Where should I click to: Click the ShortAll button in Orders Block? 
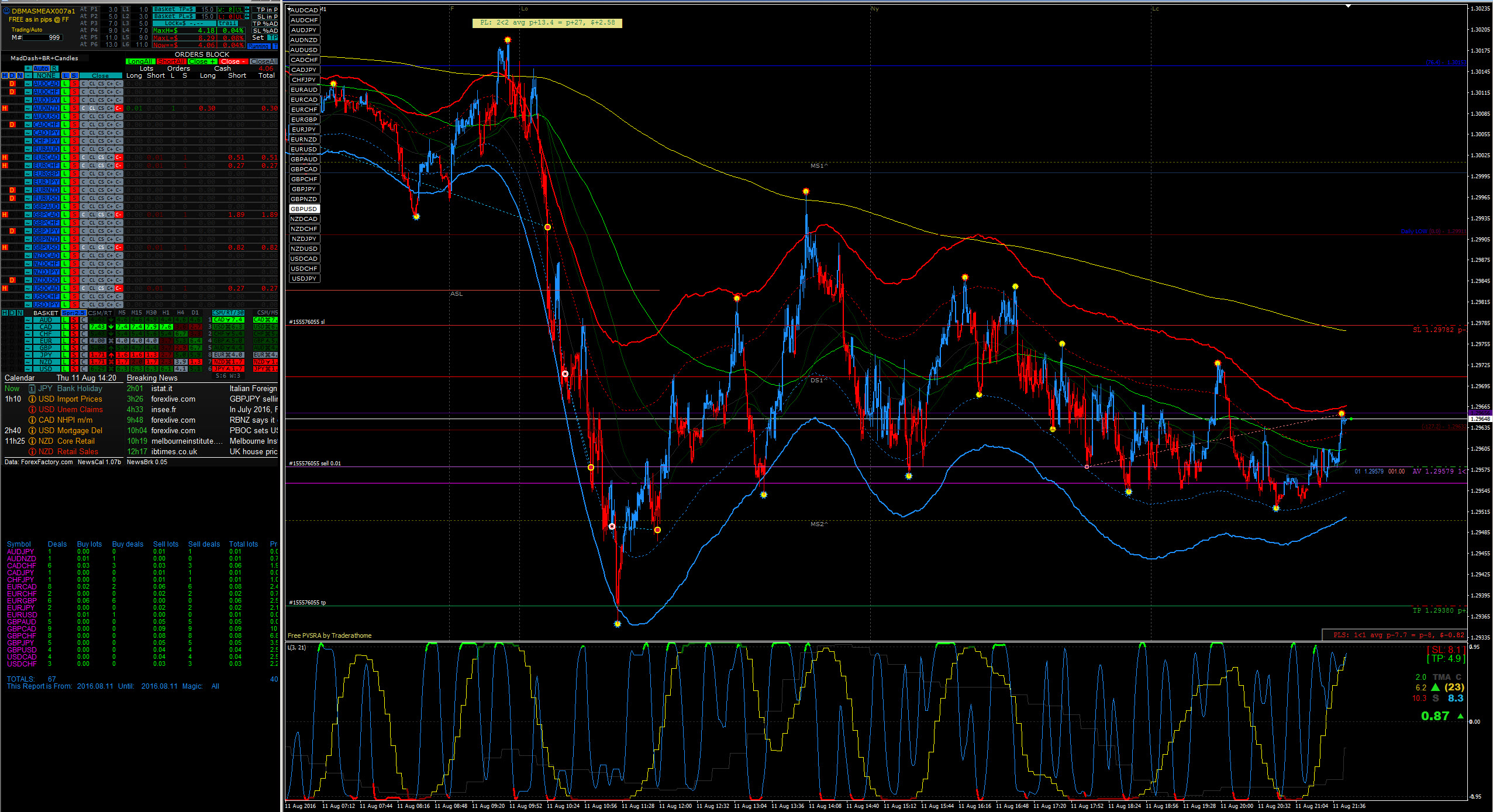point(171,61)
